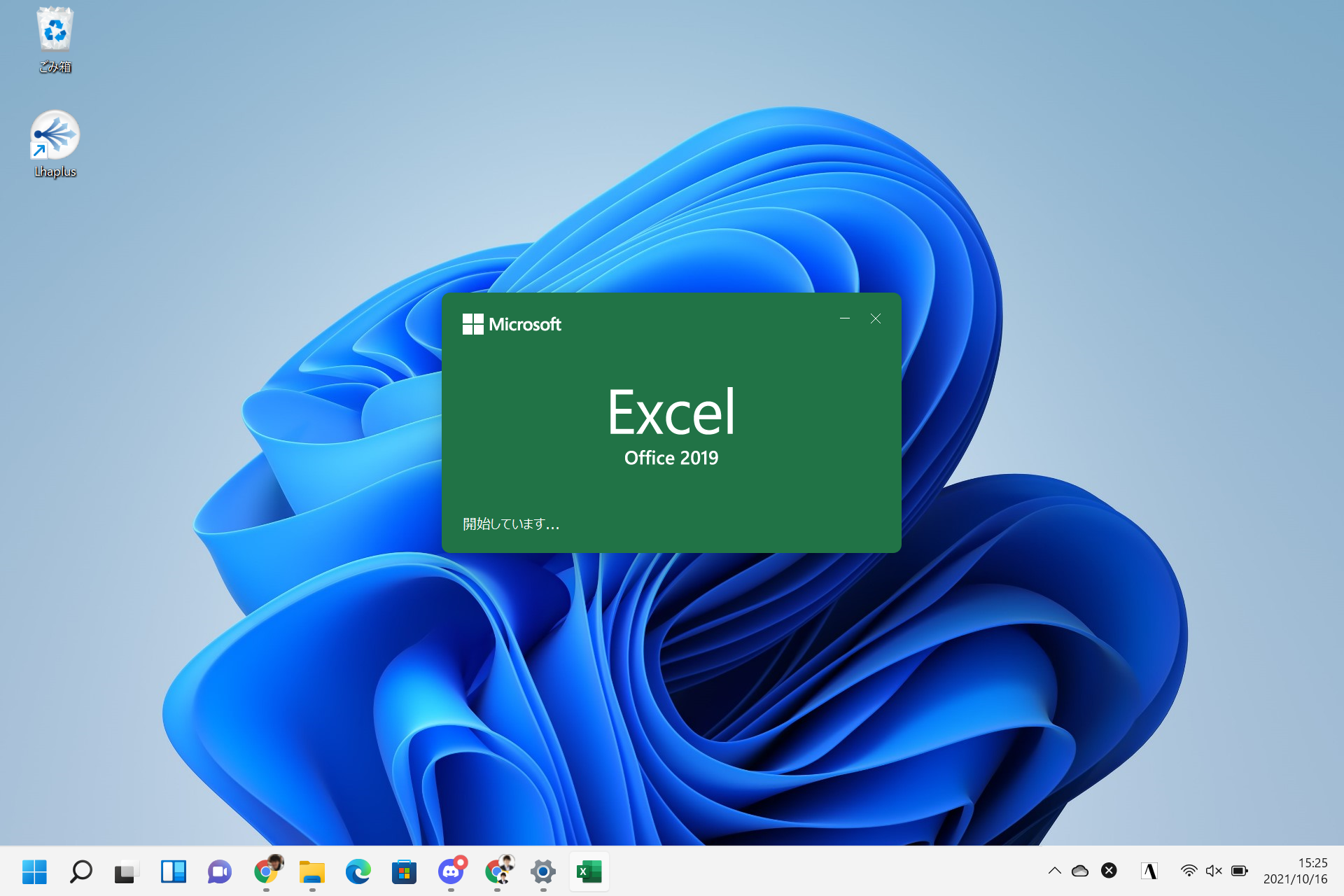The width and height of the screenshot is (1344, 896).
Task: Unmute the system volume
Action: (1214, 871)
